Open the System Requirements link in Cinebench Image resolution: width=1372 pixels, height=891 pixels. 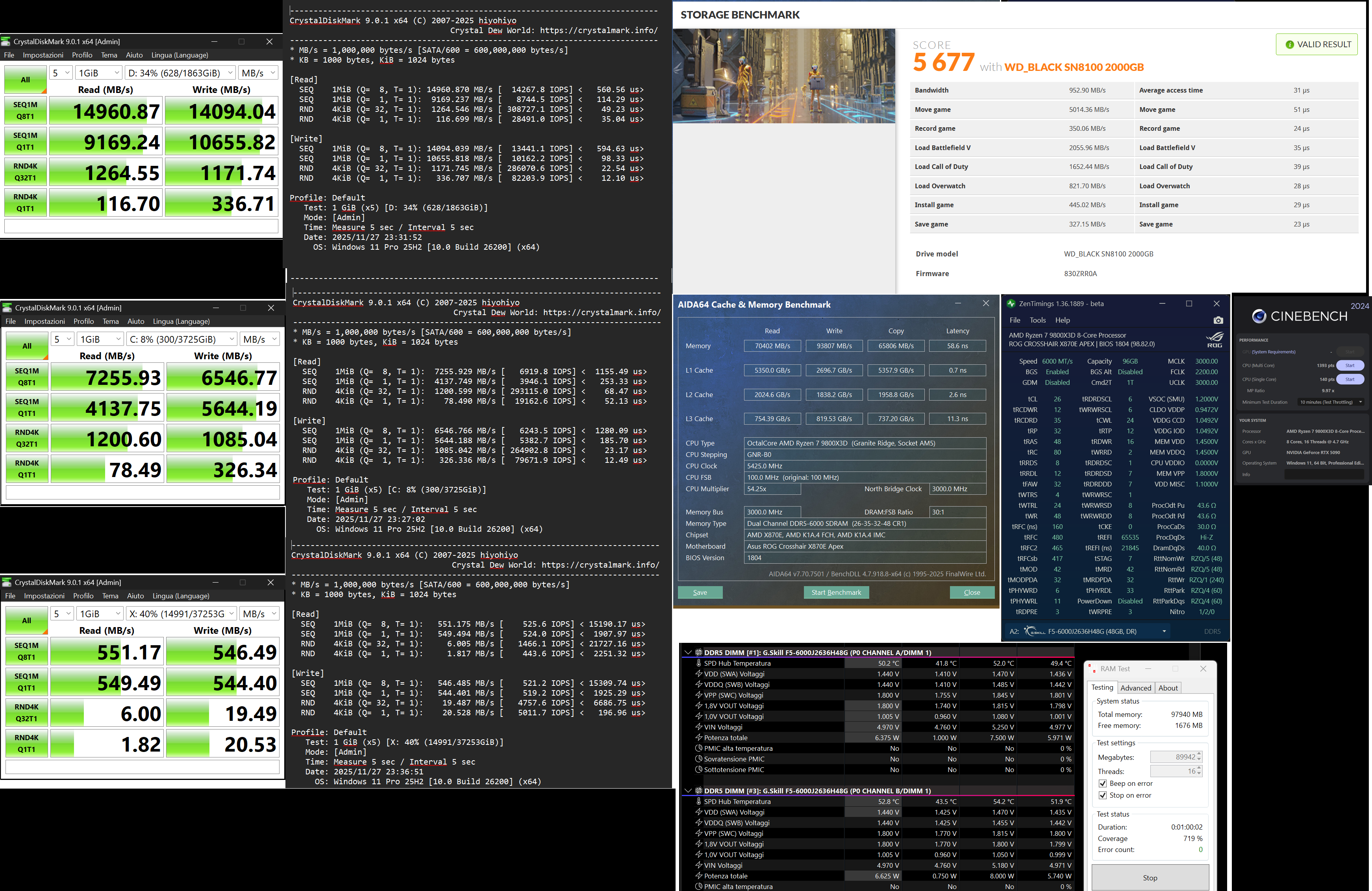pos(1274,352)
